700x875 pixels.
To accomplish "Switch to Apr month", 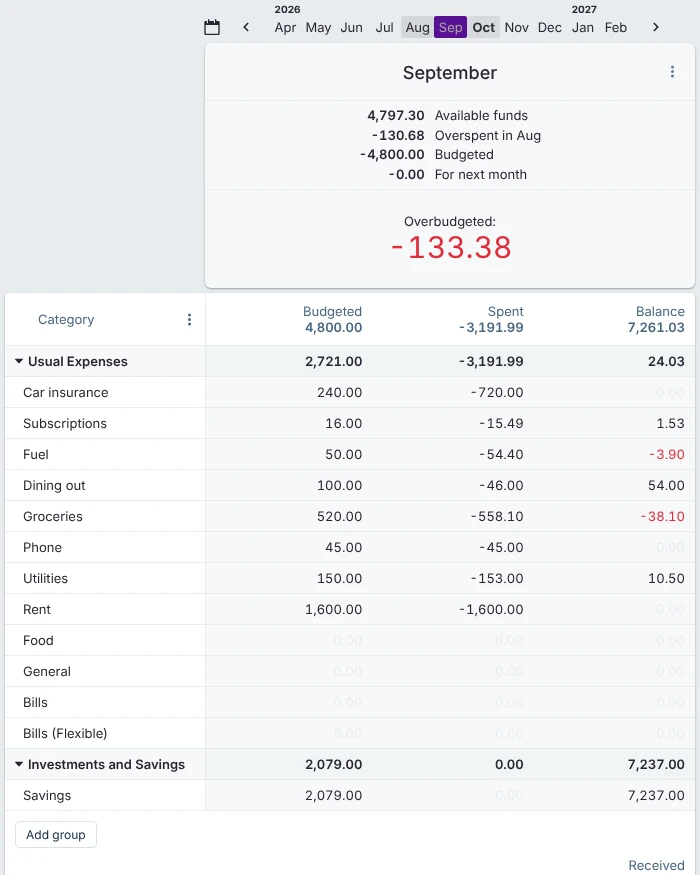I will [285, 28].
